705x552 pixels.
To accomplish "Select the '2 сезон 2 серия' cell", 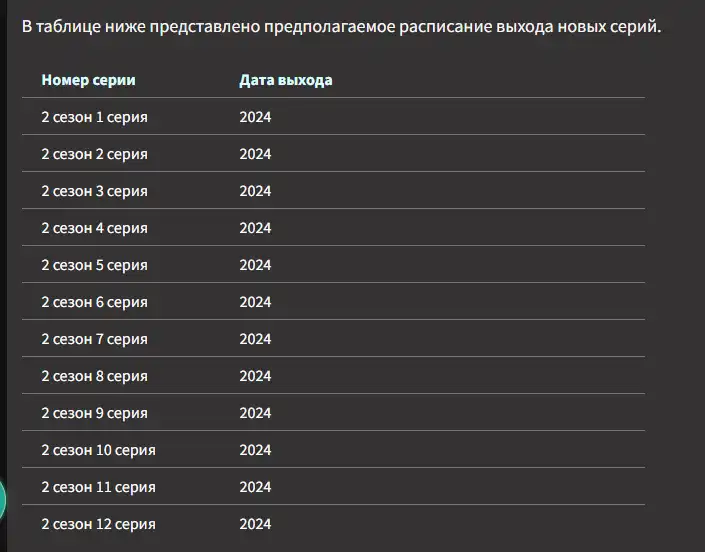I will pyautogui.click(x=94, y=154).
